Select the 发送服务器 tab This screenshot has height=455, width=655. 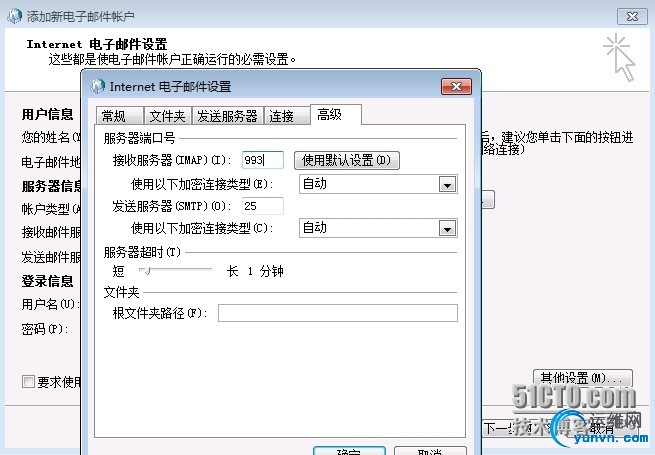228,116
